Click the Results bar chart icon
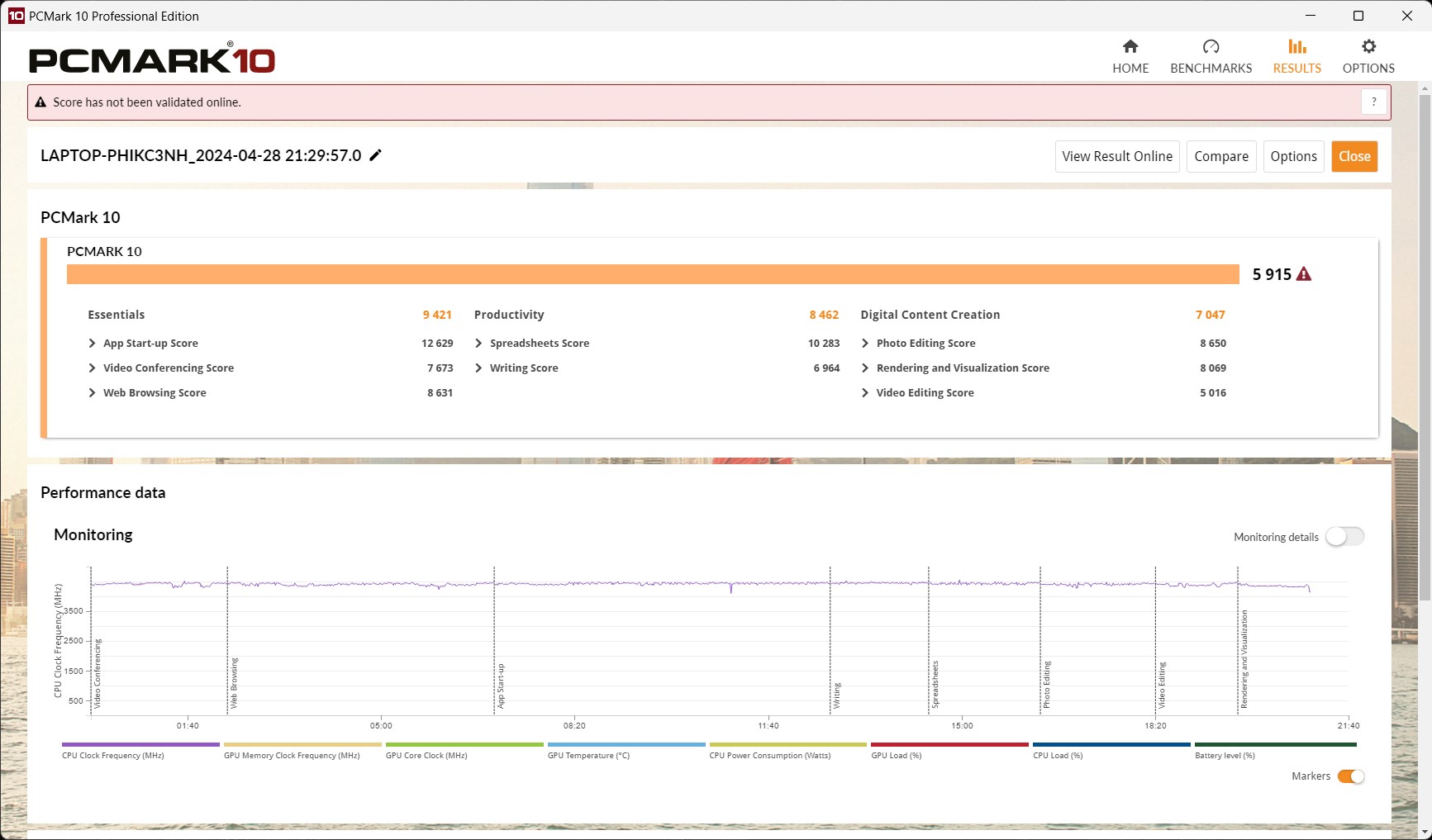Screen dimensions: 1432x840 (1297, 46)
